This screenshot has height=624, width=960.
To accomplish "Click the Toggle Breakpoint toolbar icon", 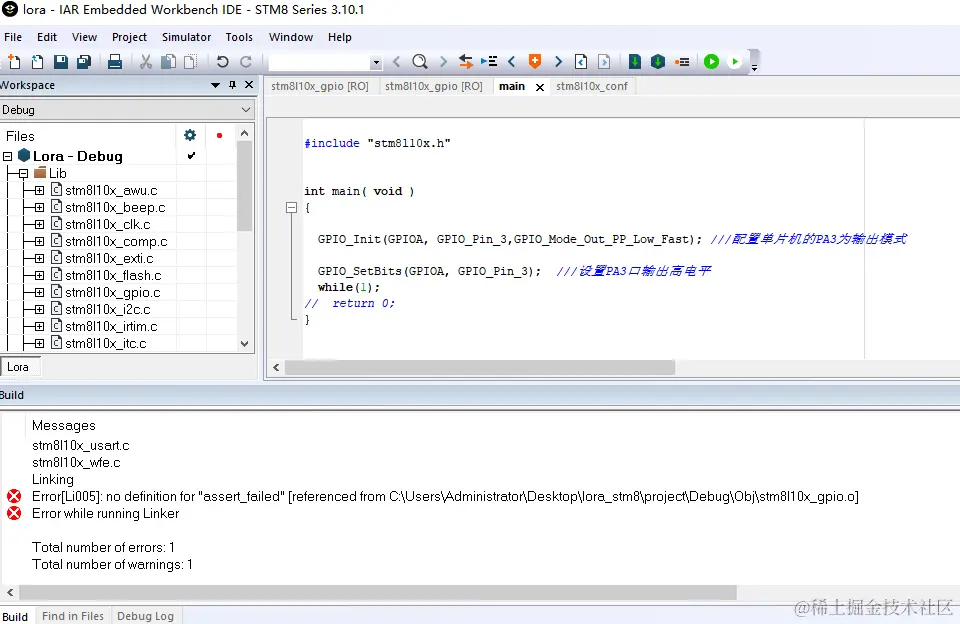I will (x=681, y=61).
